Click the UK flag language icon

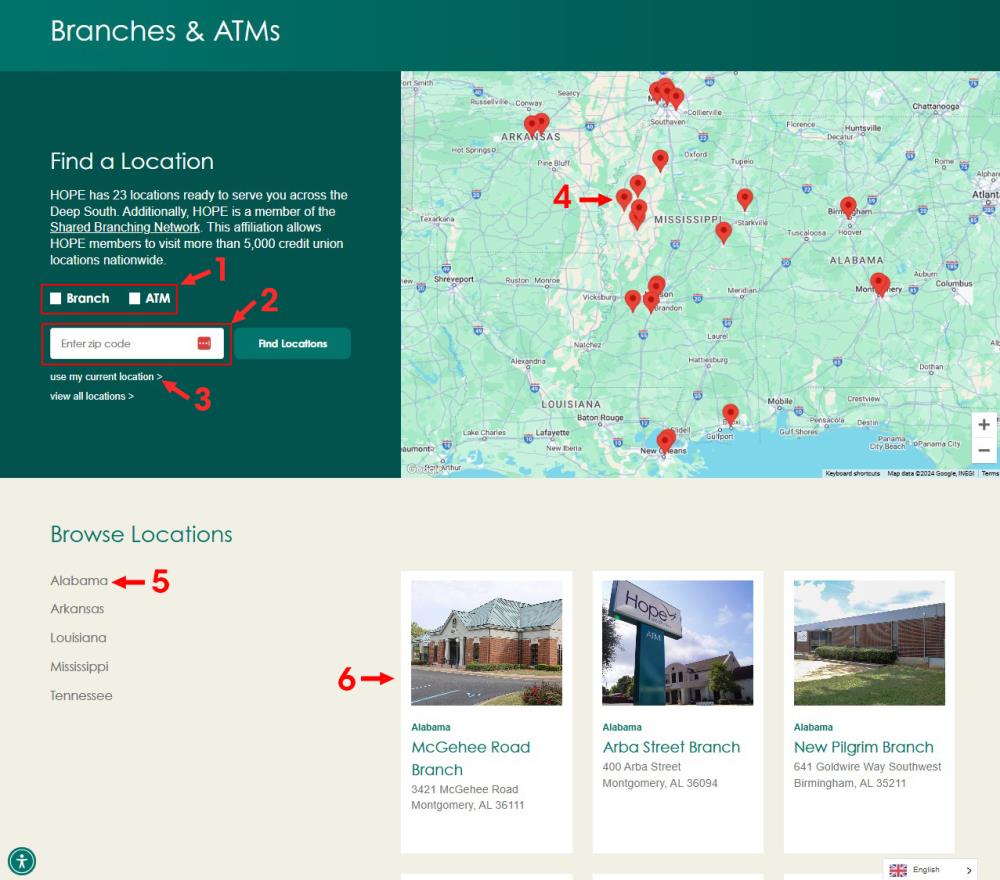(x=898, y=870)
